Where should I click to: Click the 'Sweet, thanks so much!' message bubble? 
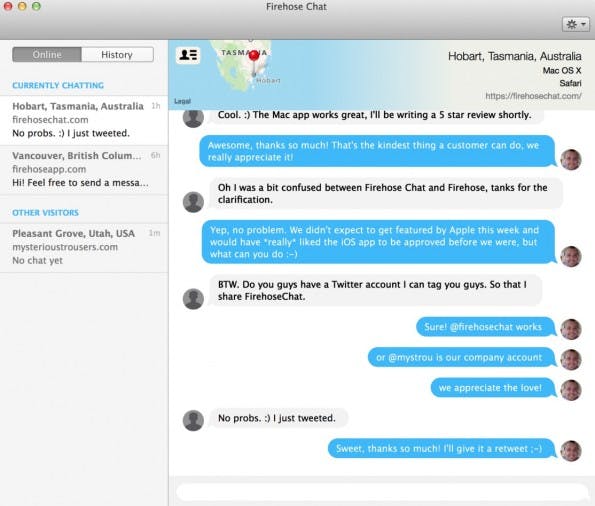441,449
